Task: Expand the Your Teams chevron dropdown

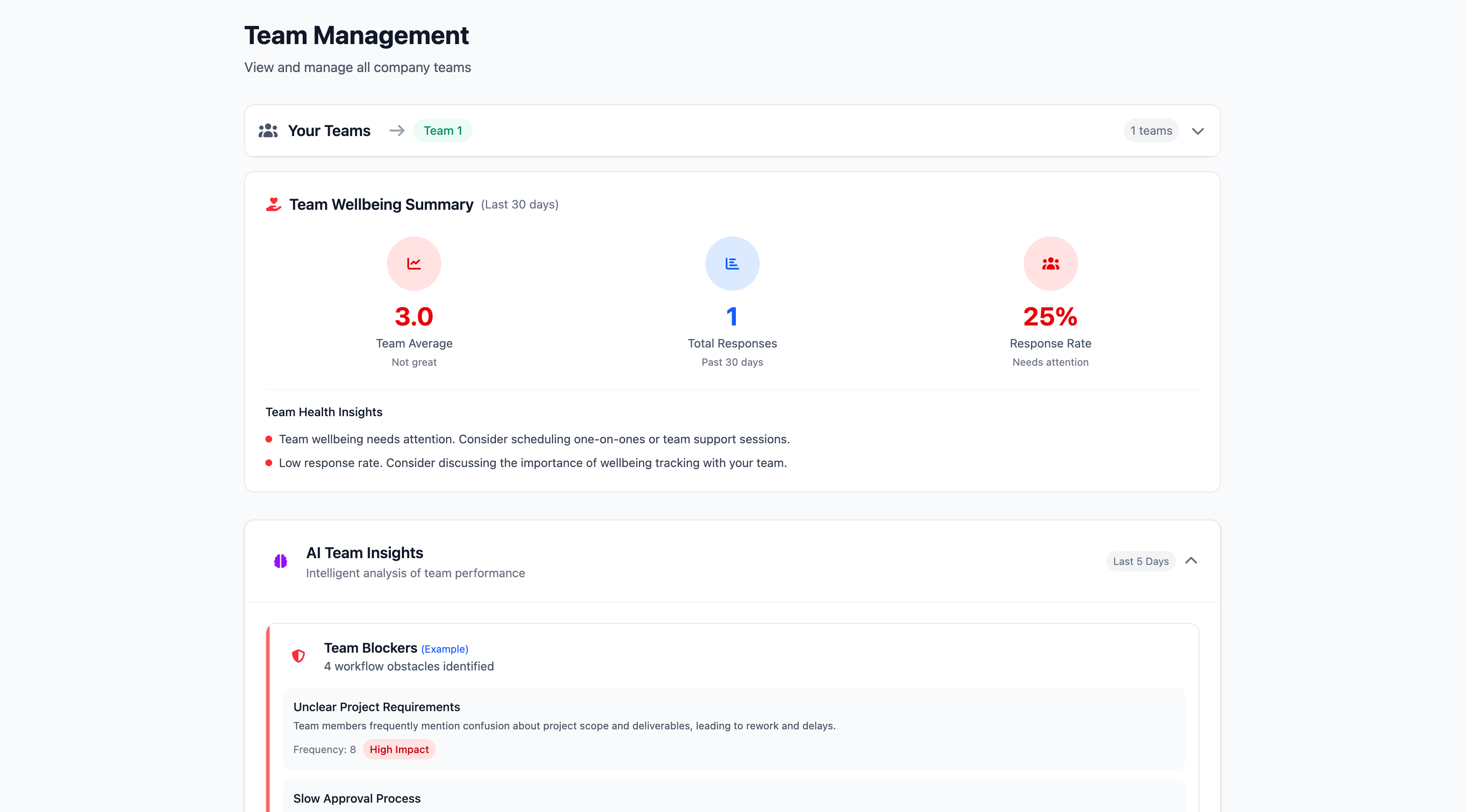Action: [x=1198, y=131]
